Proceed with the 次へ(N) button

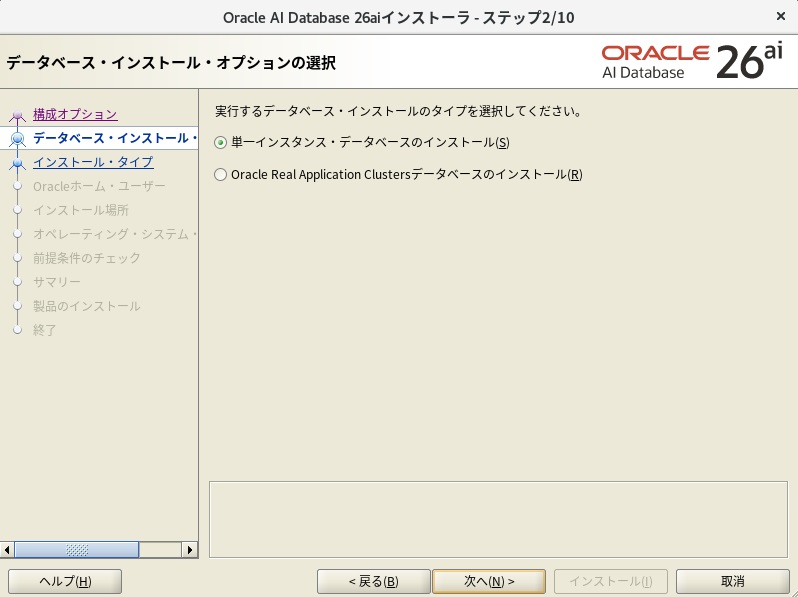point(489,581)
